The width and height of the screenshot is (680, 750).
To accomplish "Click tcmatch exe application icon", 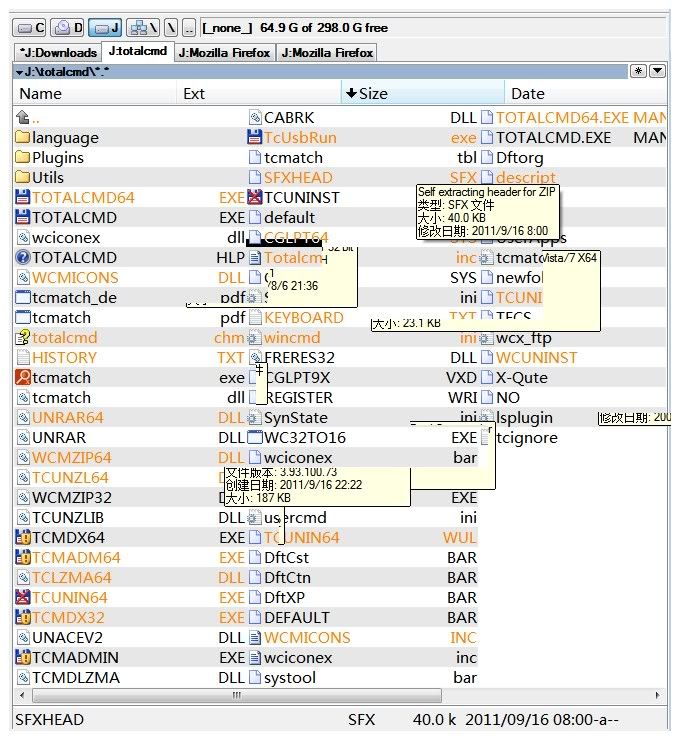I will coord(22,377).
